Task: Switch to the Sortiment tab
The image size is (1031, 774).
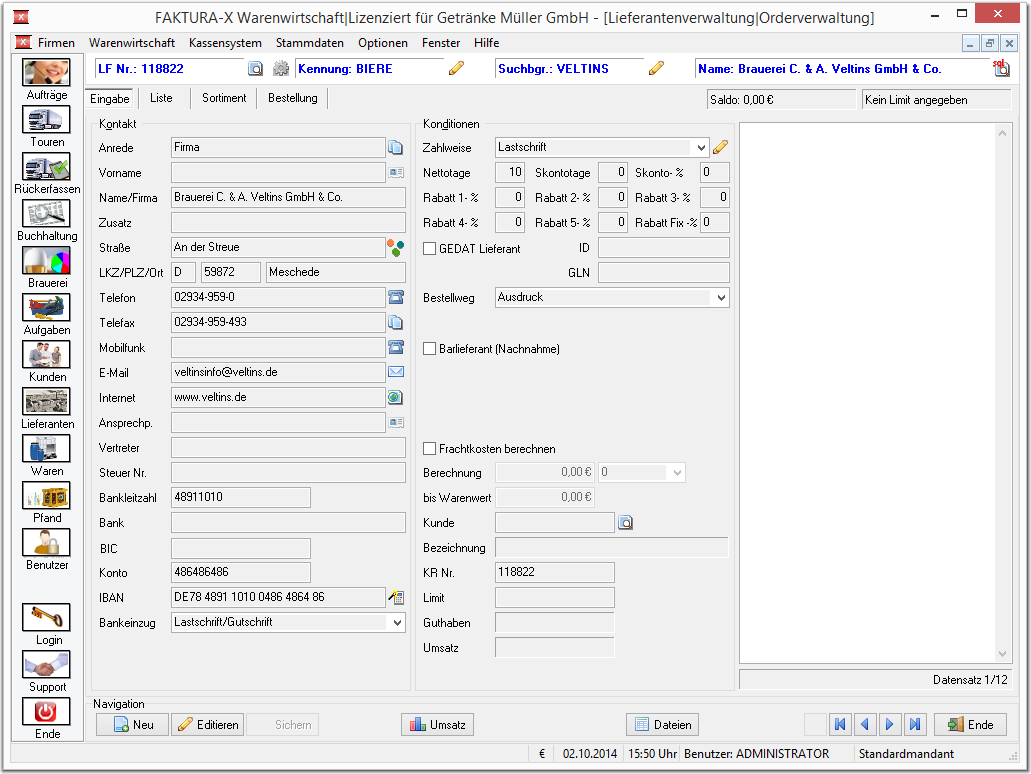Action: (x=224, y=98)
